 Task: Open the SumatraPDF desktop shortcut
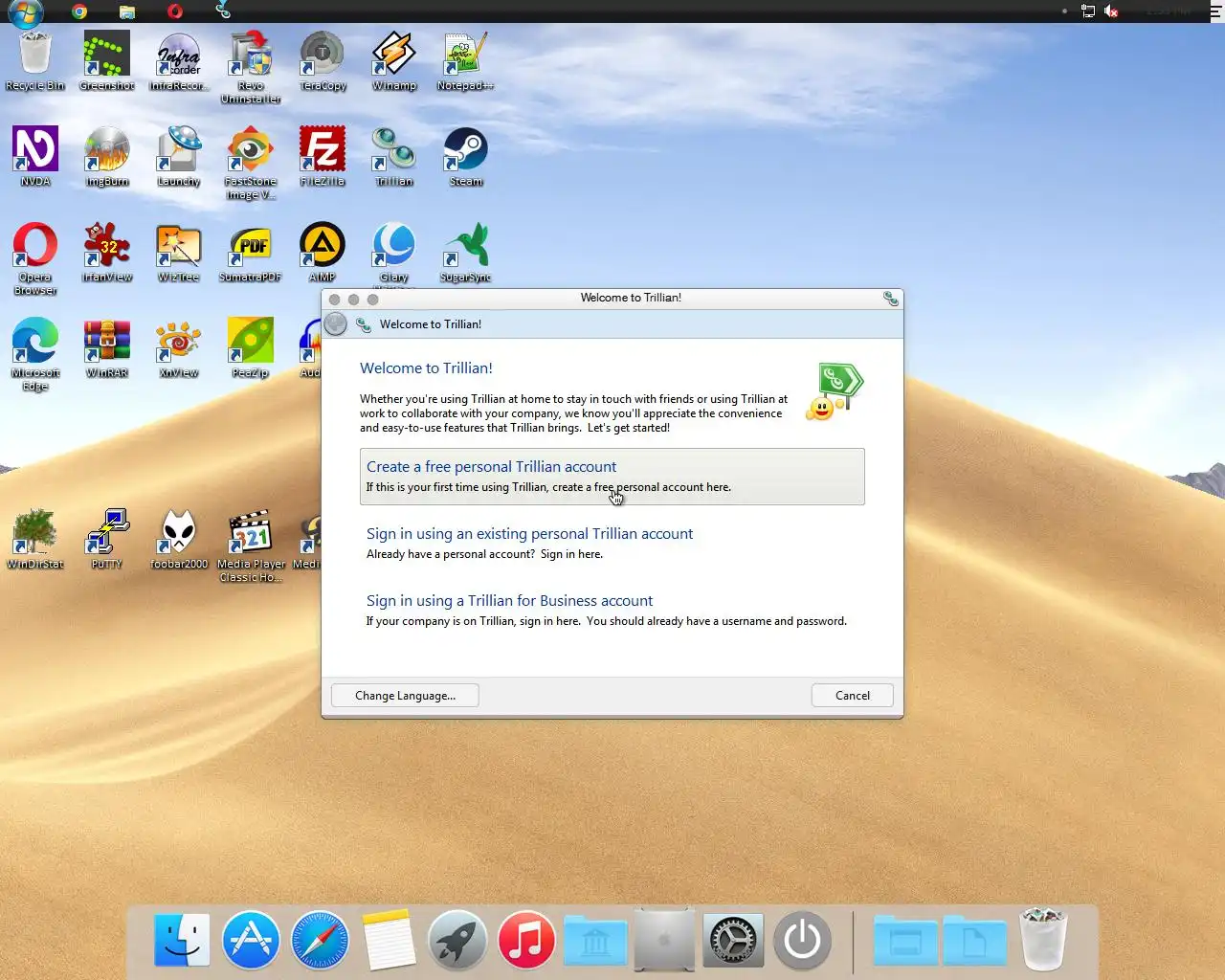click(251, 252)
